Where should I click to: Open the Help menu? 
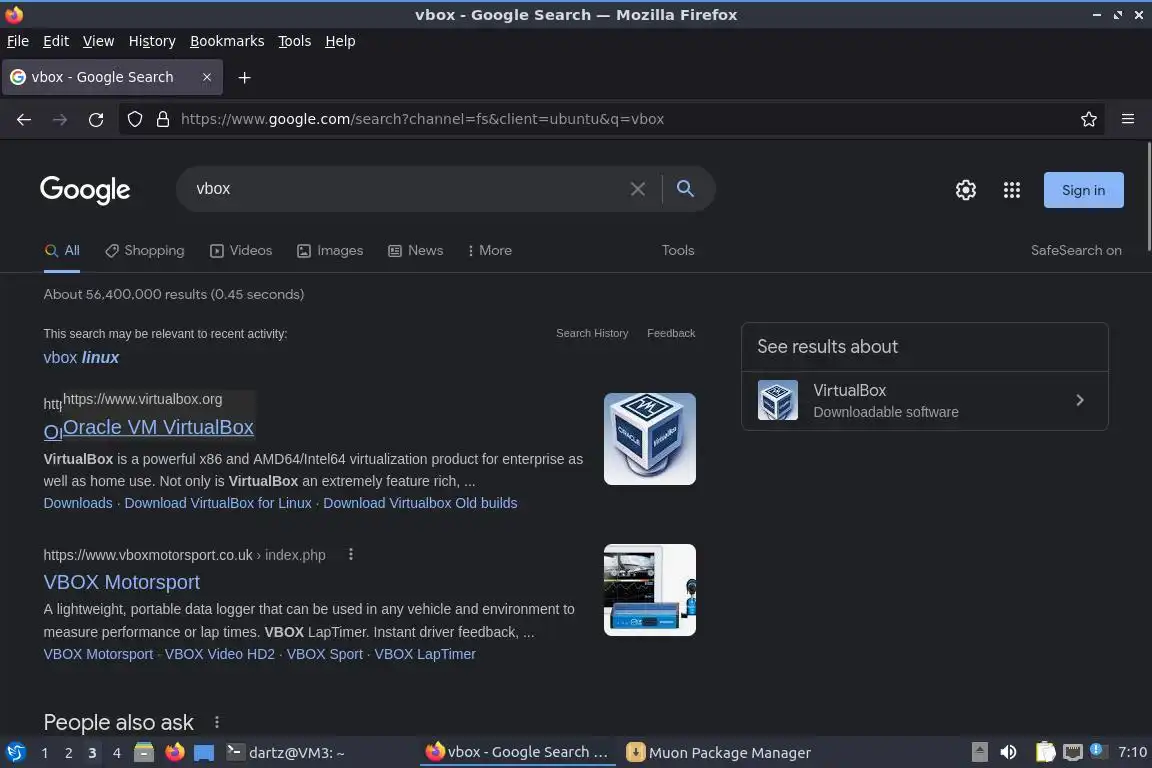[x=340, y=41]
